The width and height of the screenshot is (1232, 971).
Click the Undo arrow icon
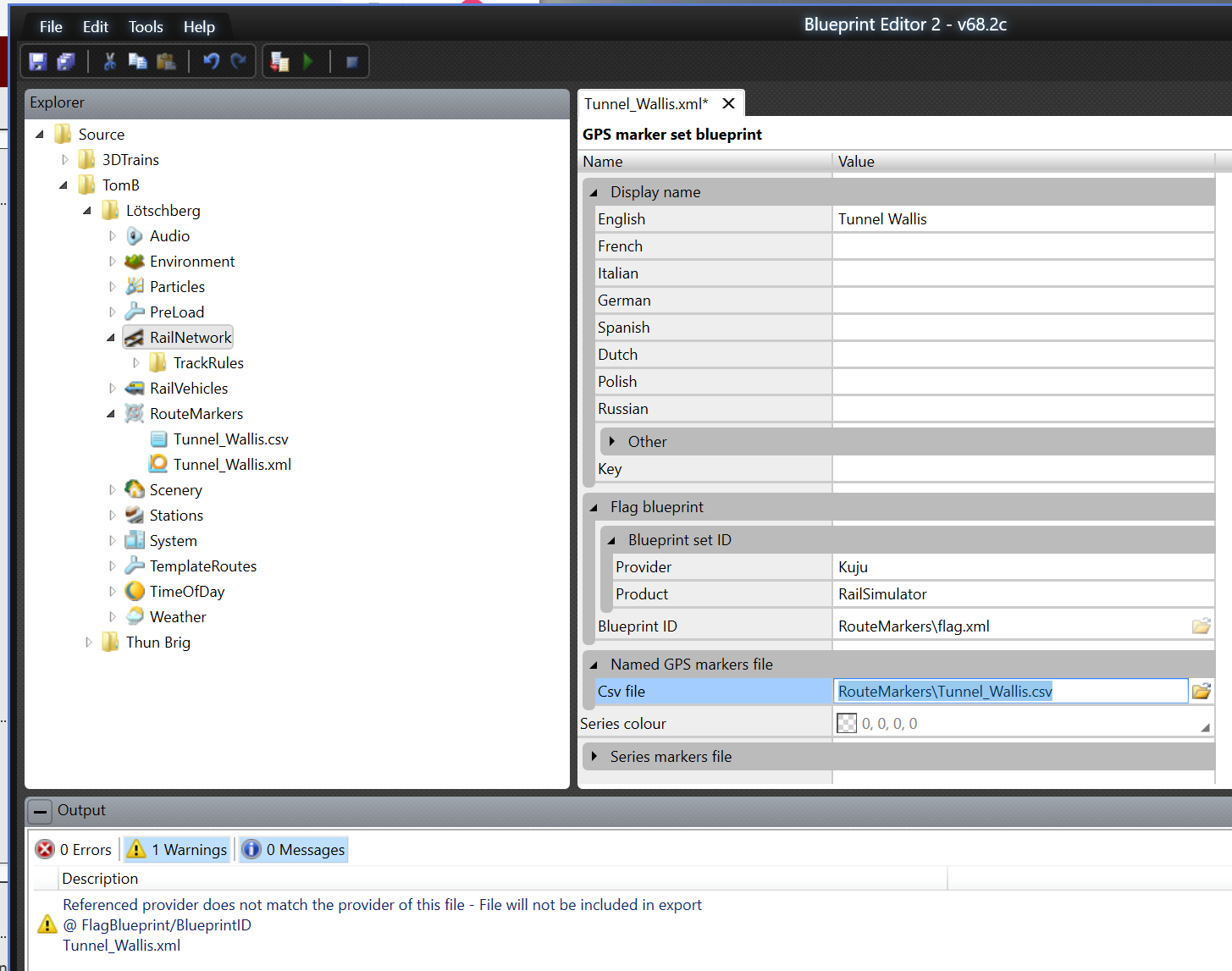(211, 62)
